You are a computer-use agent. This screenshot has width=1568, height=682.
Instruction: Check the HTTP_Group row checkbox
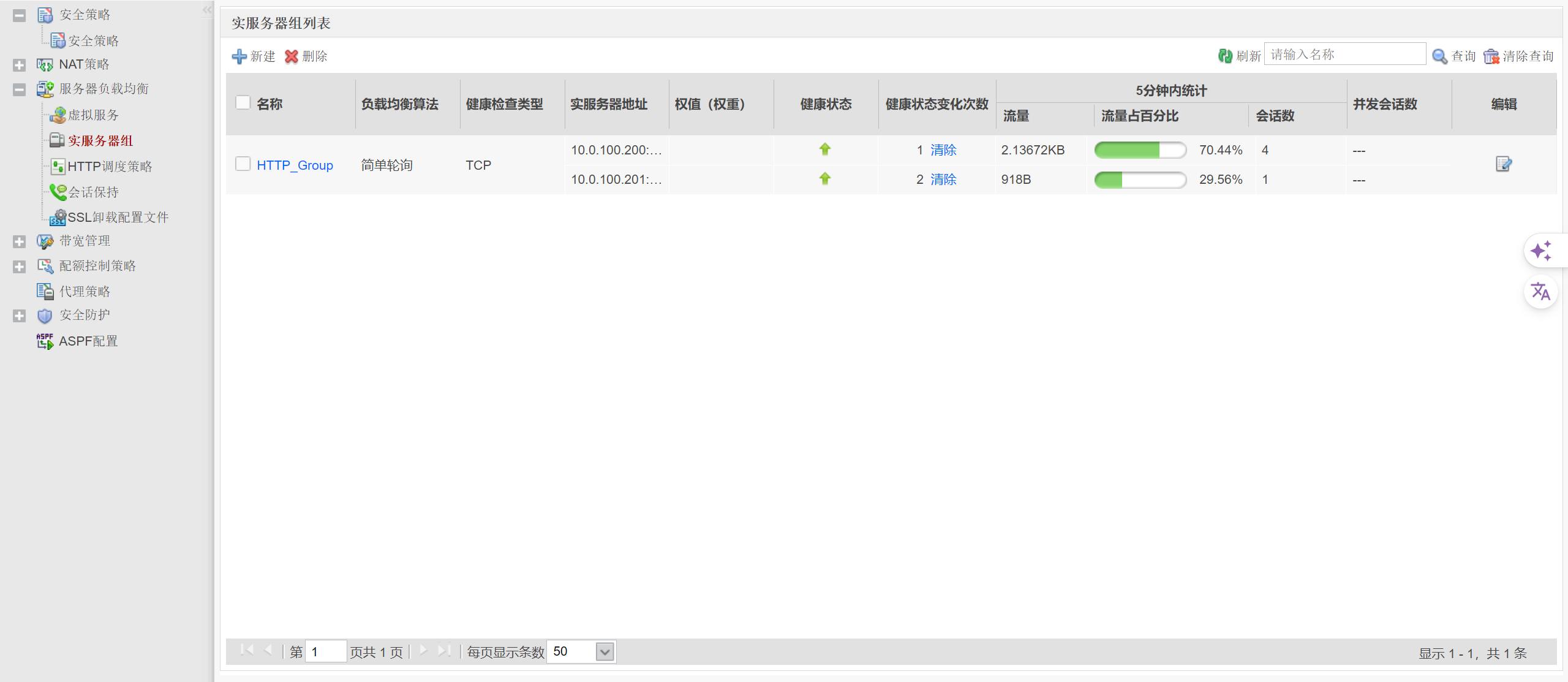243,164
